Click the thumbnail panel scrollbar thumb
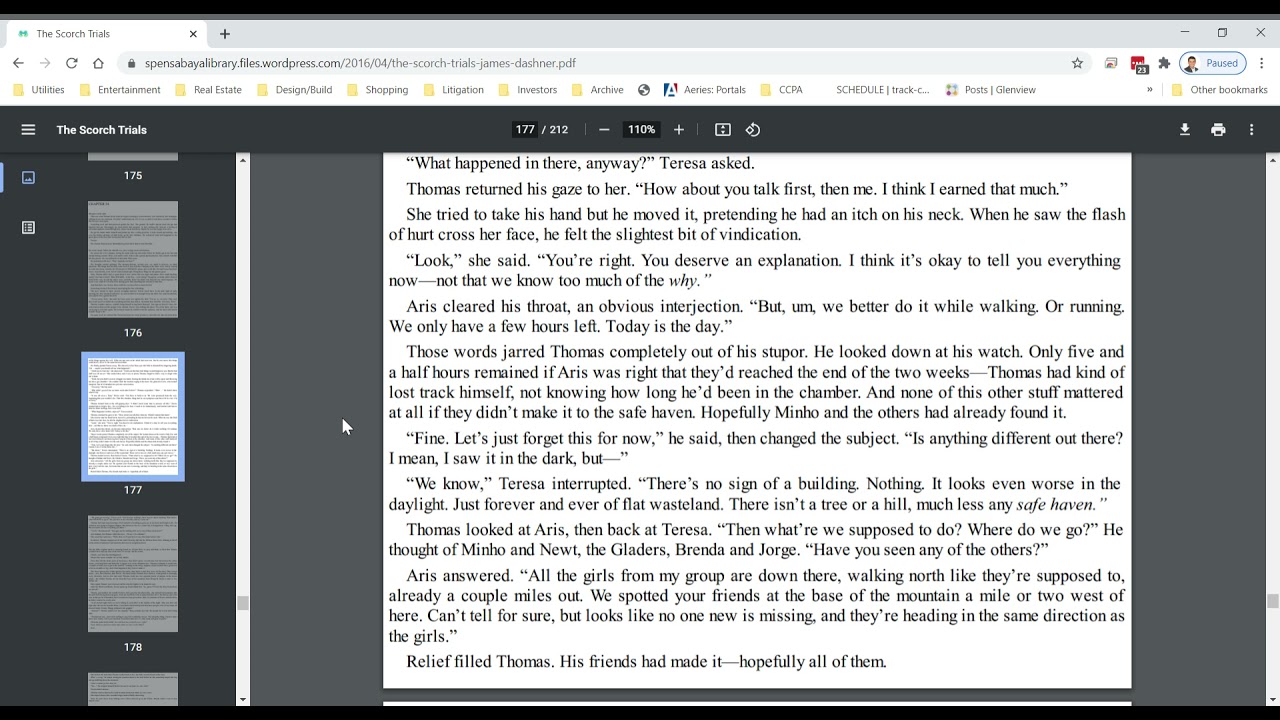 pos(242,603)
